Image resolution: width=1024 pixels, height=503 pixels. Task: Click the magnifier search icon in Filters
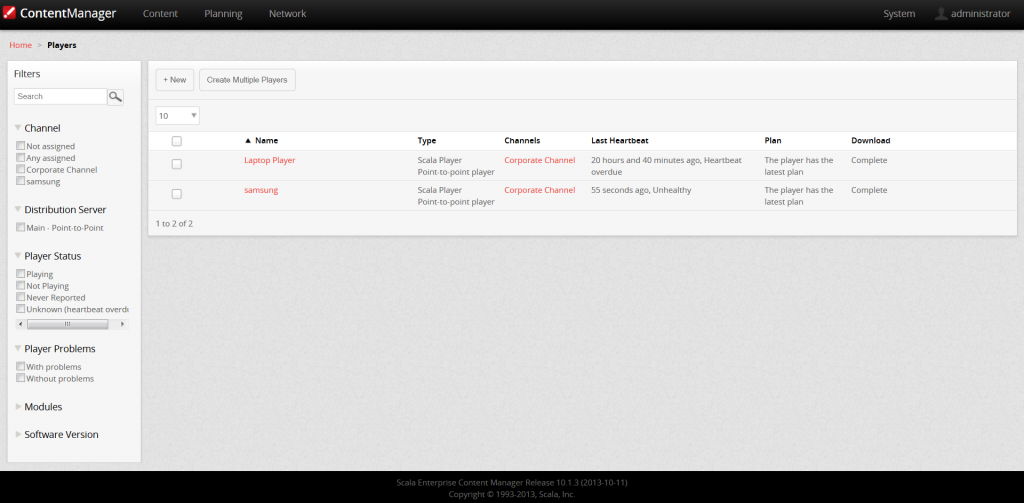(116, 97)
